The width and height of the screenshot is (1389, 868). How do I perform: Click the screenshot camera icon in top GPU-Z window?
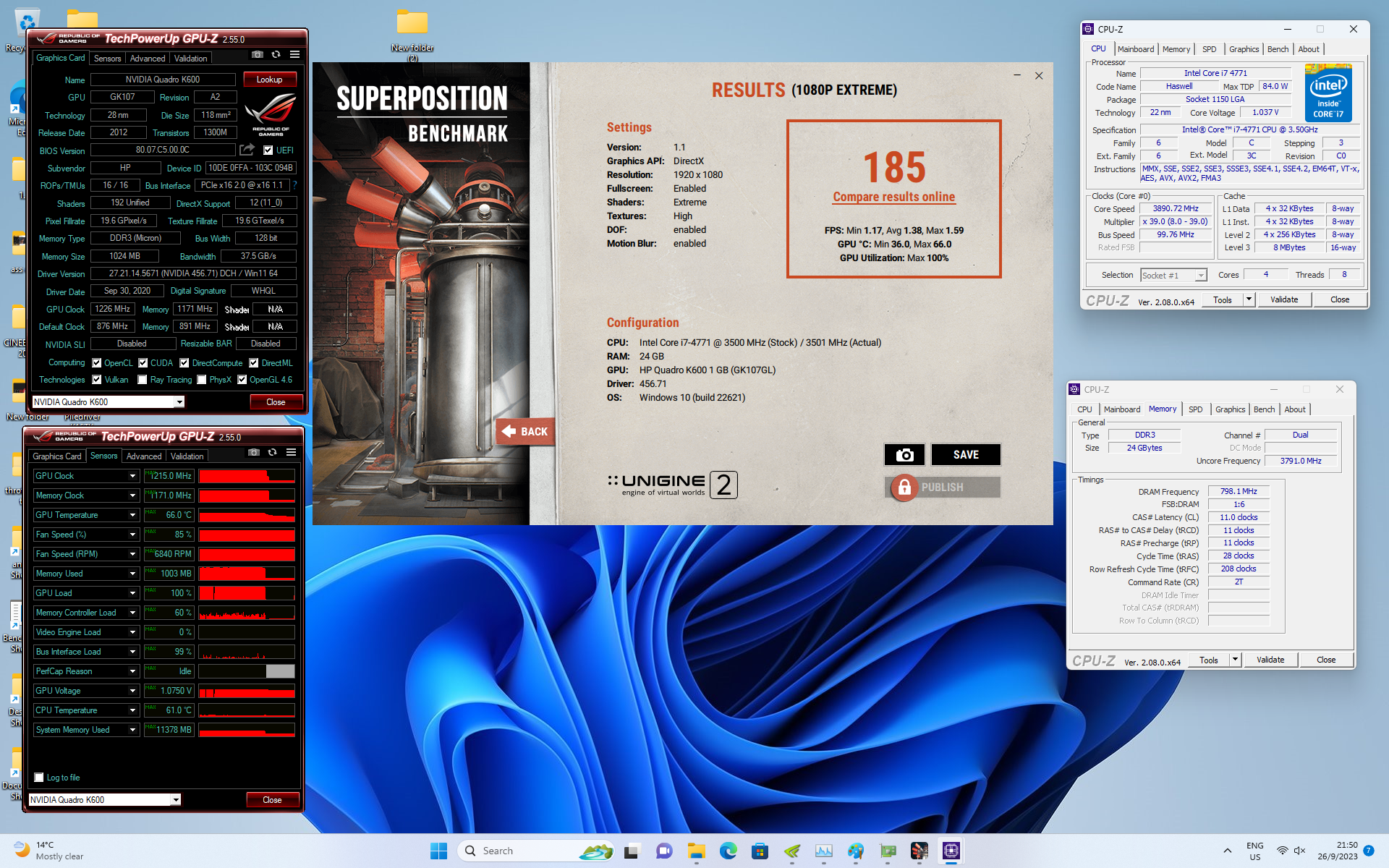(x=257, y=55)
